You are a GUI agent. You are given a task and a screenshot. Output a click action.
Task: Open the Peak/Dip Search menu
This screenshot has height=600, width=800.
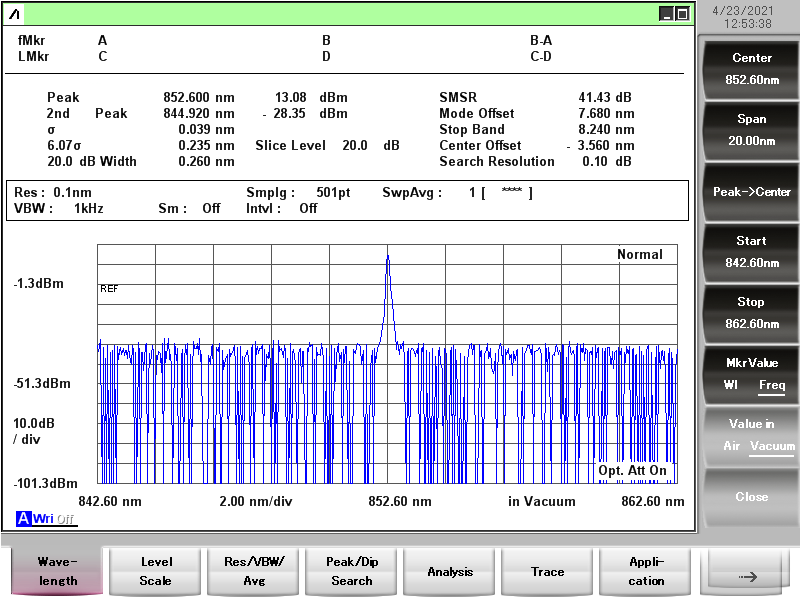tap(352, 571)
